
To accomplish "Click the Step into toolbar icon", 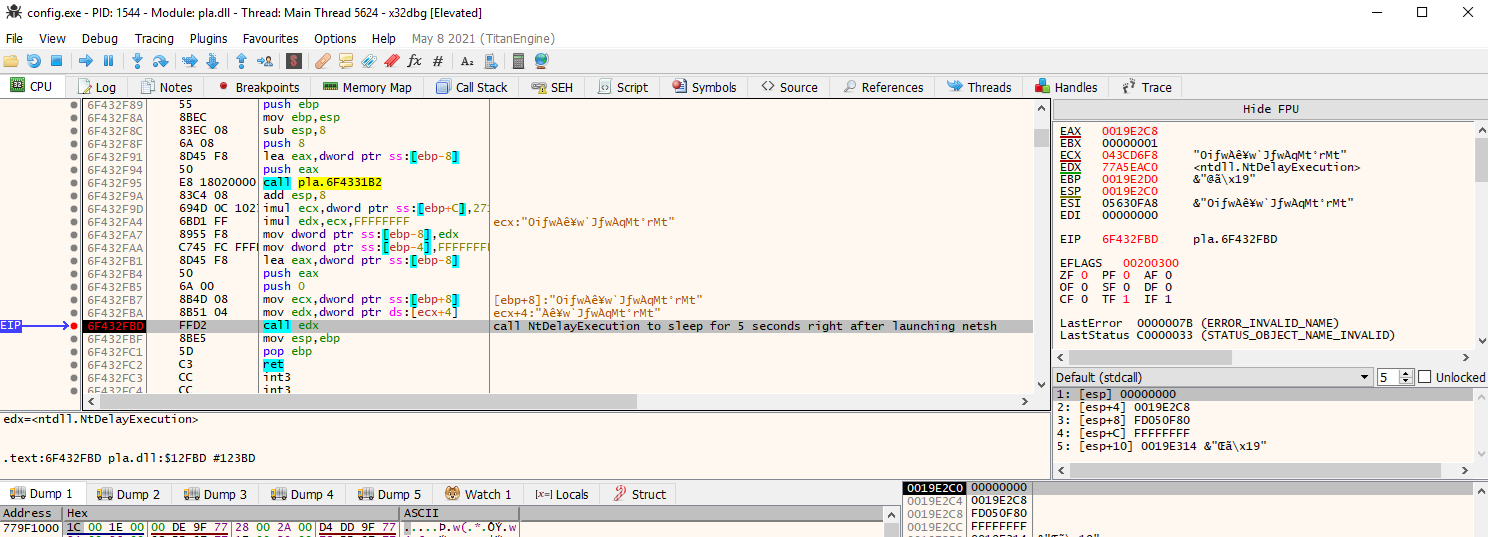I will pyautogui.click(x=137, y=61).
